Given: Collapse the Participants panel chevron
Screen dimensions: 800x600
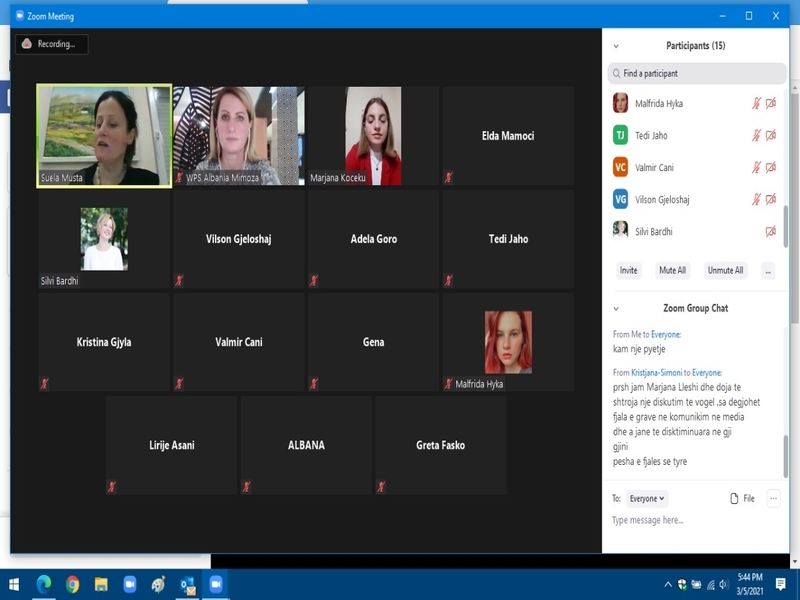Looking at the screenshot, I should (616, 46).
